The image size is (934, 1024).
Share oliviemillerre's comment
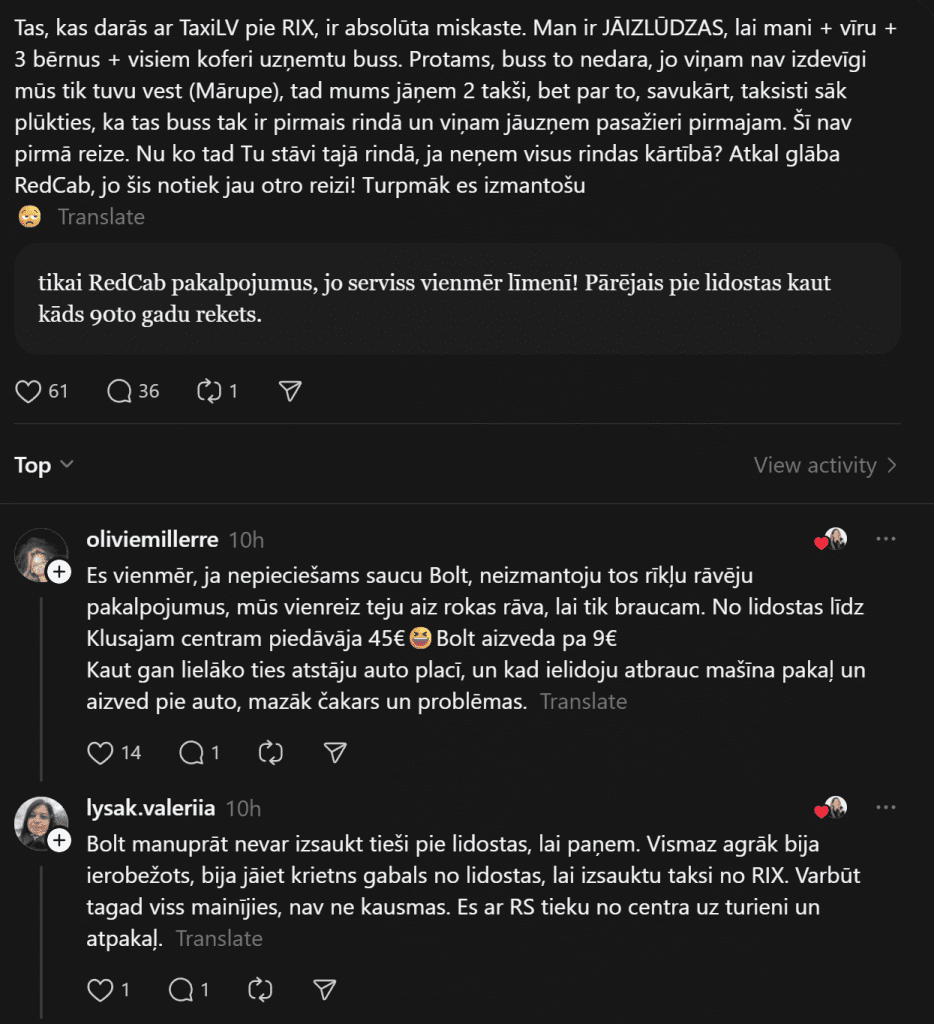(336, 752)
